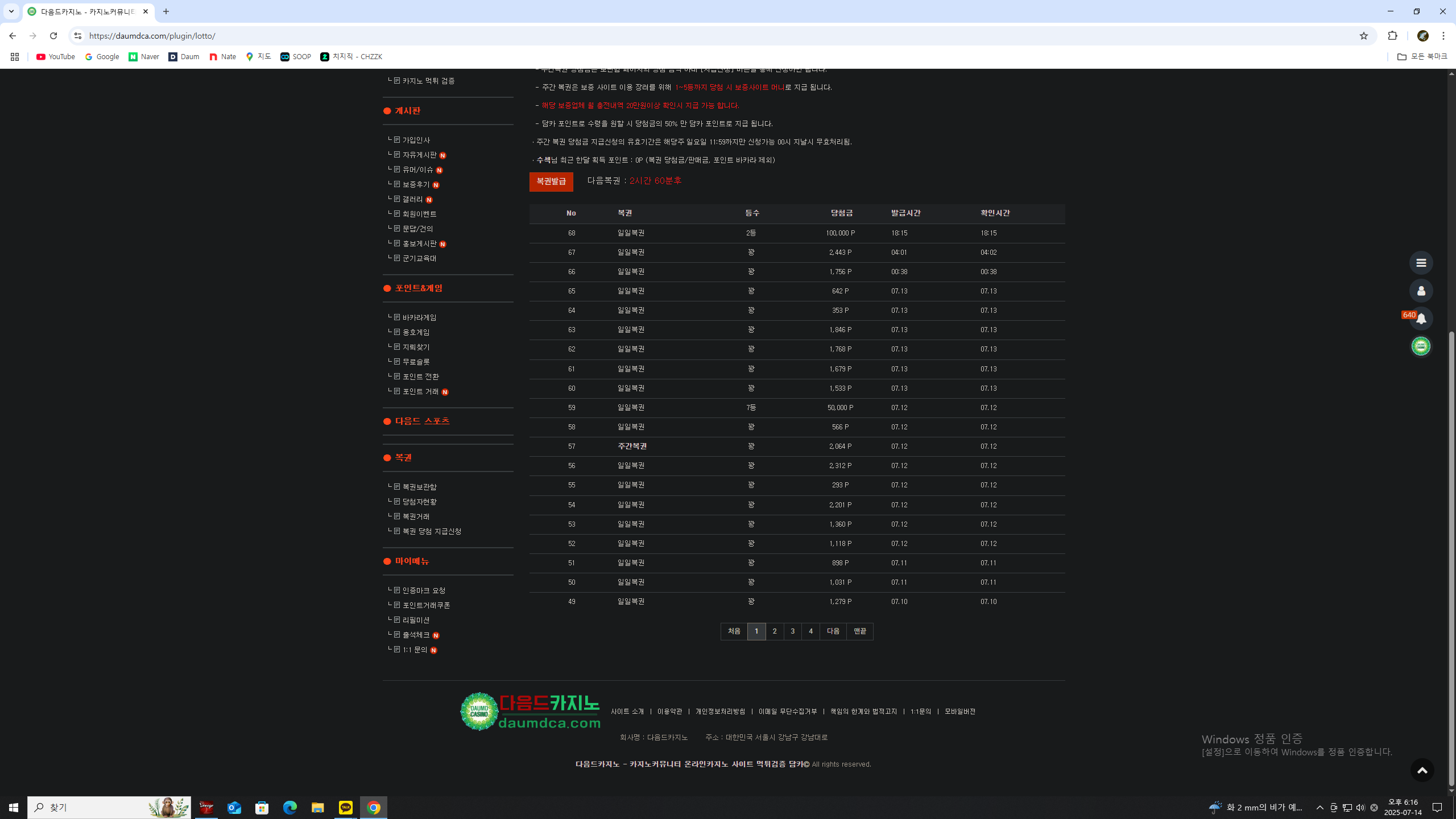Open the system clock showing 오후 6:16
Viewport: 1456px width, 819px height.
[x=1403, y=808]
